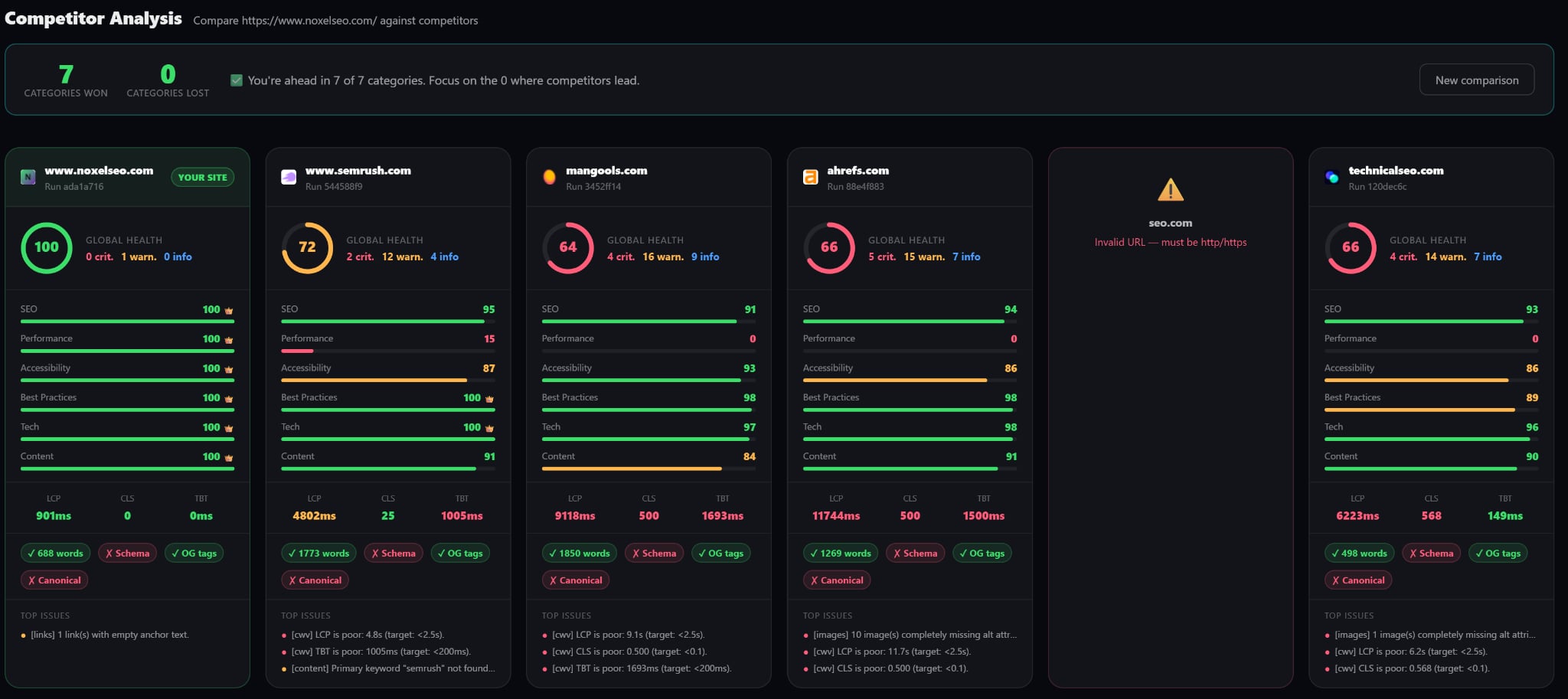Click the semrush Performance progress bar

(x=387, y=351)
